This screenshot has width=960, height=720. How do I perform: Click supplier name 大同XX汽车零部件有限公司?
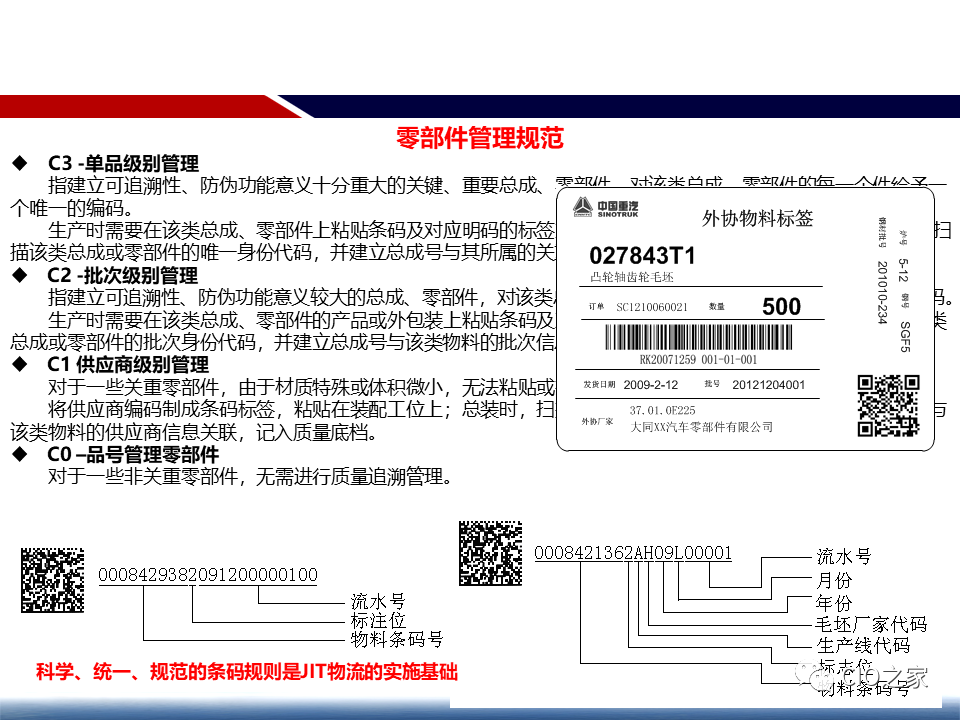click(700, 426)
